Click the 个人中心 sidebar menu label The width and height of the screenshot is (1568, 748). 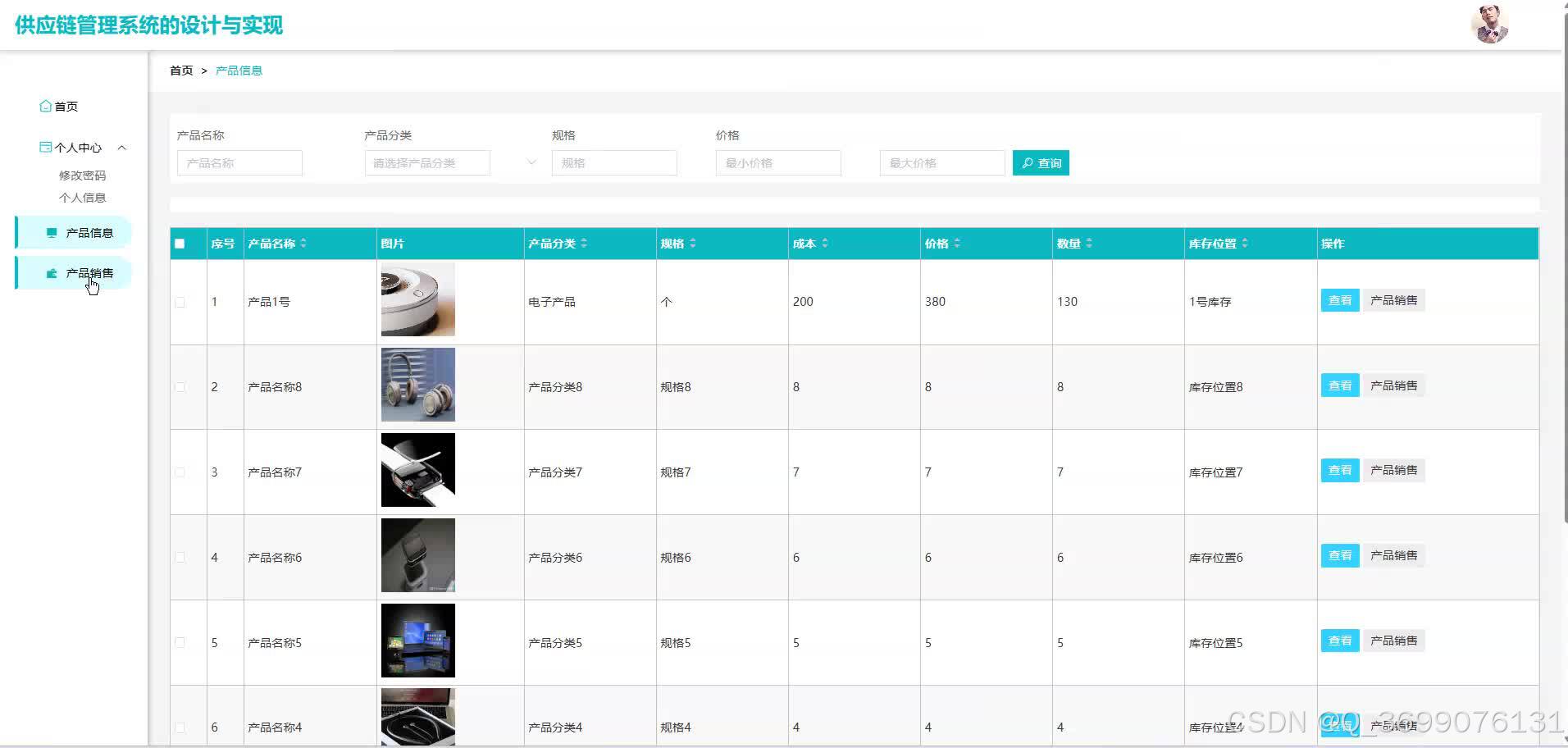click(78, 148)
